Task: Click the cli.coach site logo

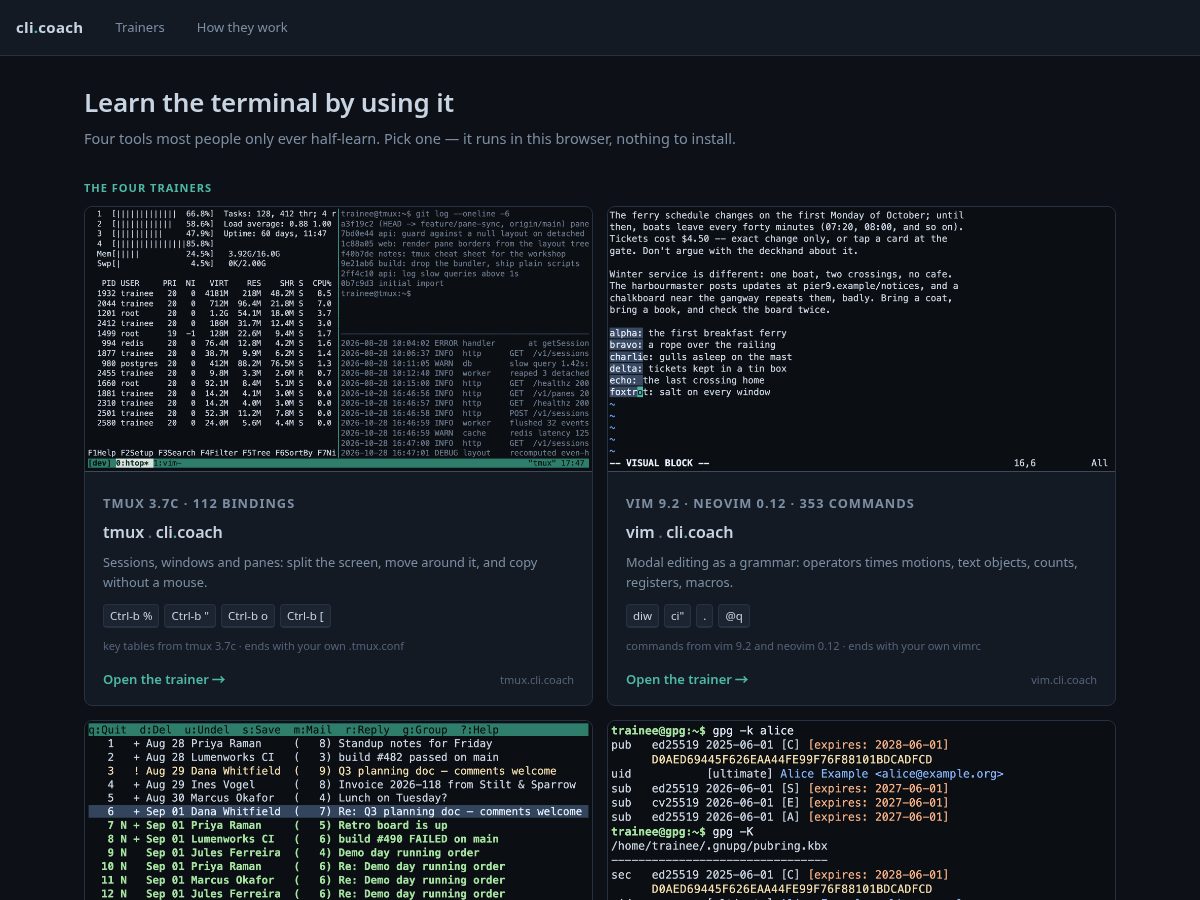Action: tap(49, 27)
